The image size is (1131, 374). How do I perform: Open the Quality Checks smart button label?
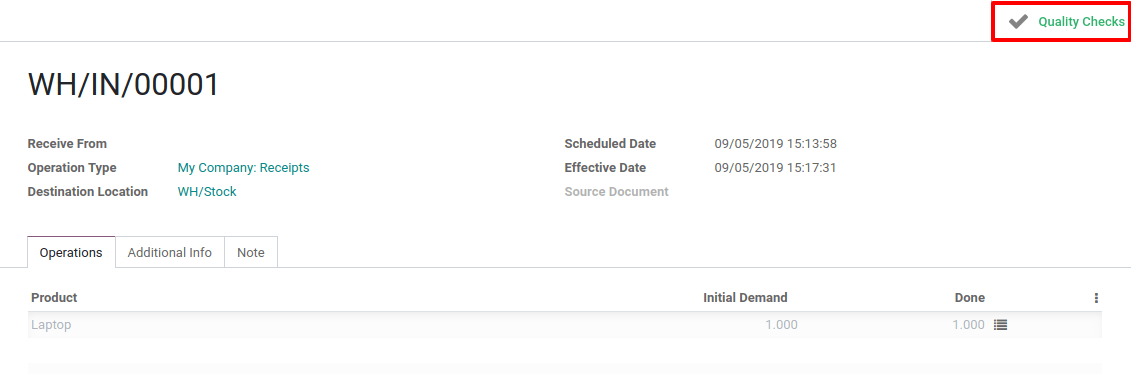1081,22
